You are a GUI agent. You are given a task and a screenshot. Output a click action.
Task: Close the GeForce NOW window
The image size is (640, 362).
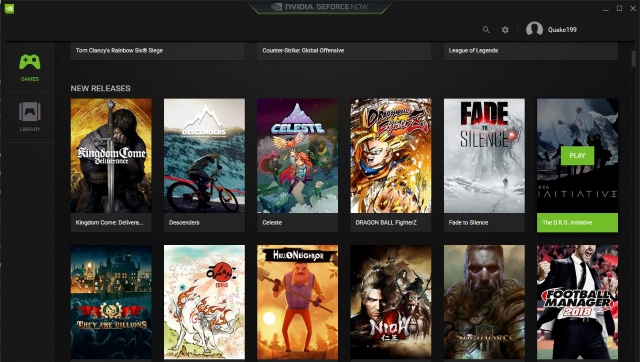pyautogui.click(x=633, y=8)
